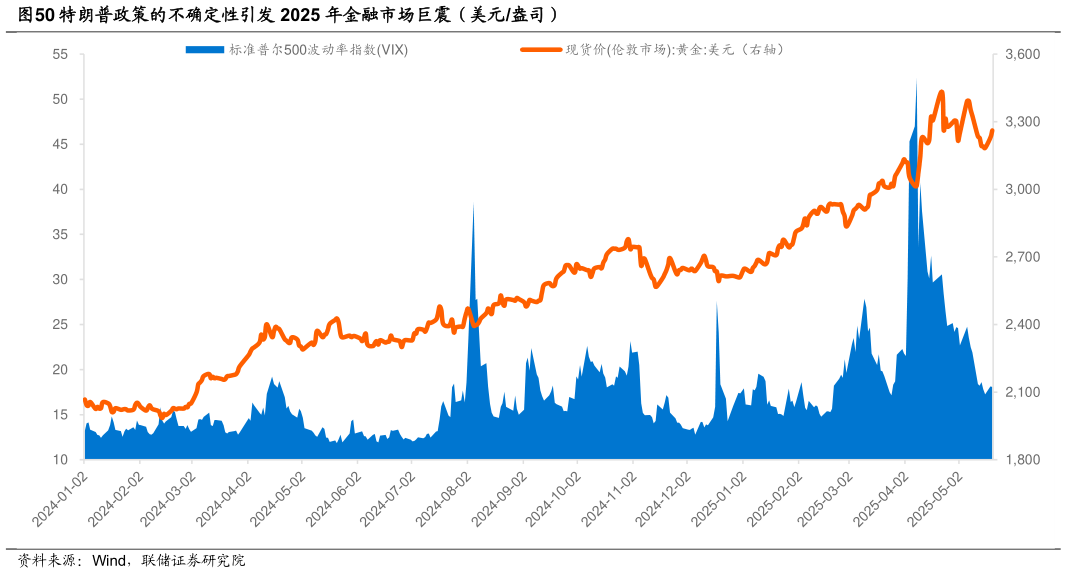Click the orange gold price legend line
The height and width of the screenshot is (573, 1066).
[541, 50]
